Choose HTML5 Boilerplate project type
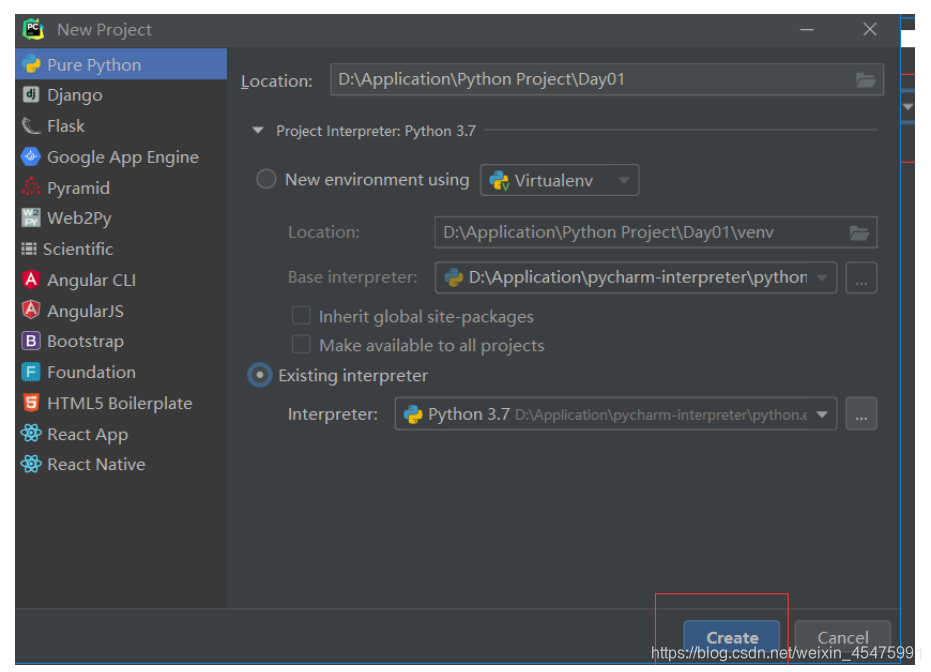The image size is (931, 672). coord(121,403)
